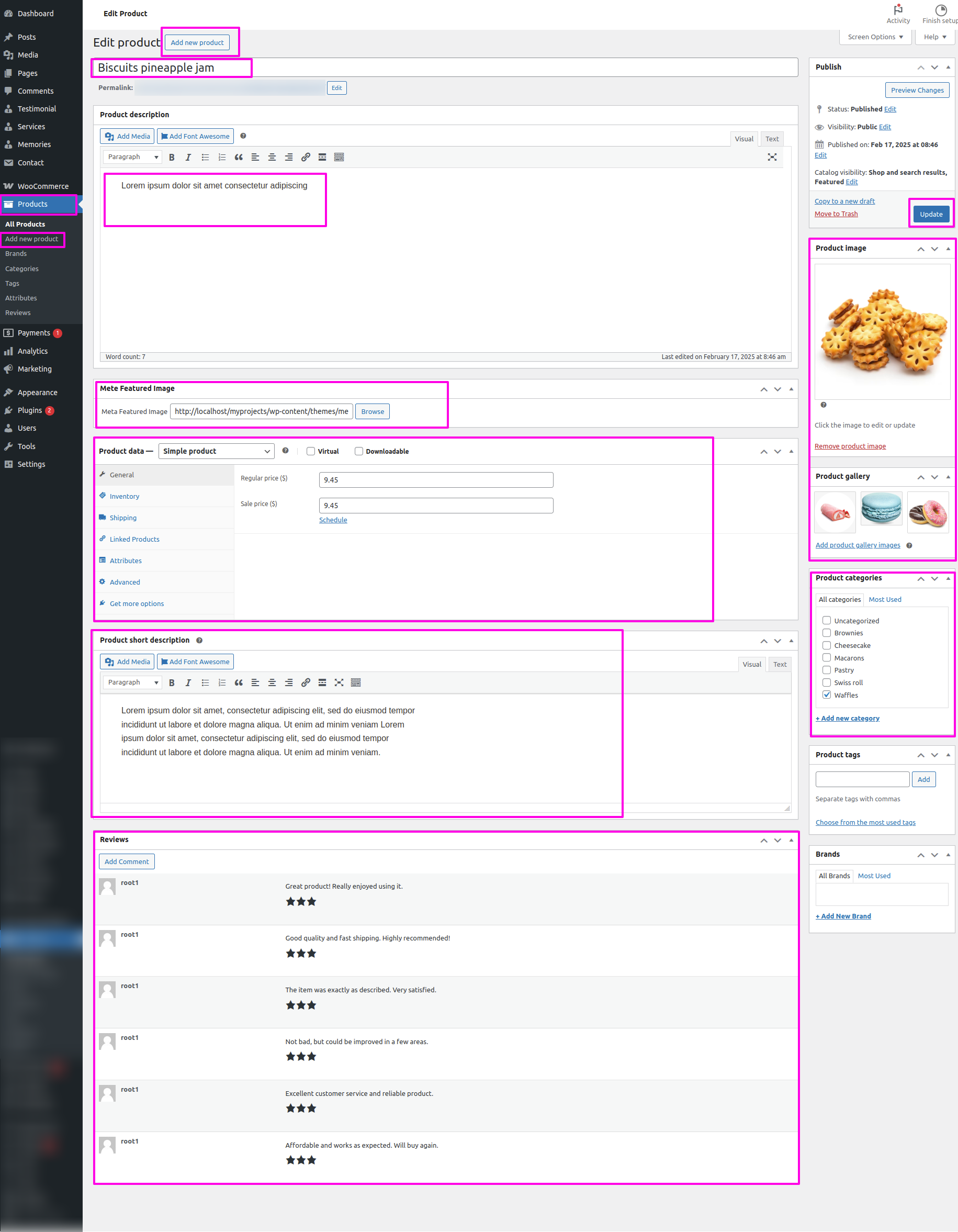Viewport: 958px width, 1232px height.
Task: Click the Remove product image link
Action: coord(850,446)
